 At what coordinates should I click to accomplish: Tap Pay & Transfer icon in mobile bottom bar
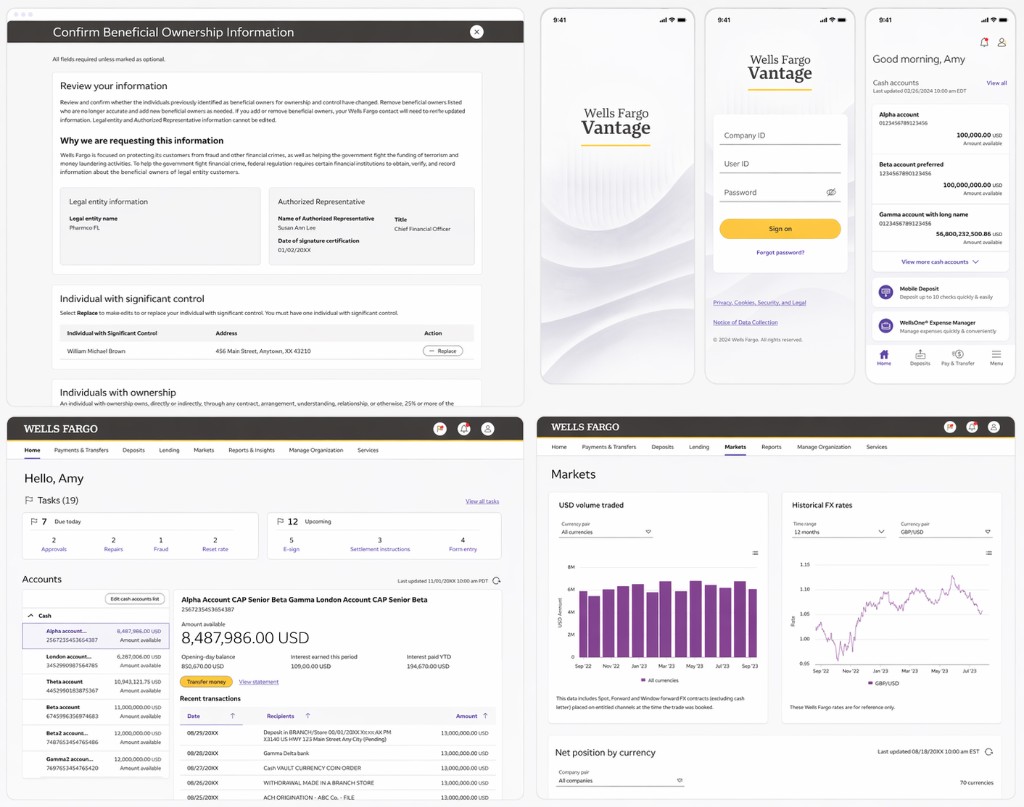pos(957,357)
